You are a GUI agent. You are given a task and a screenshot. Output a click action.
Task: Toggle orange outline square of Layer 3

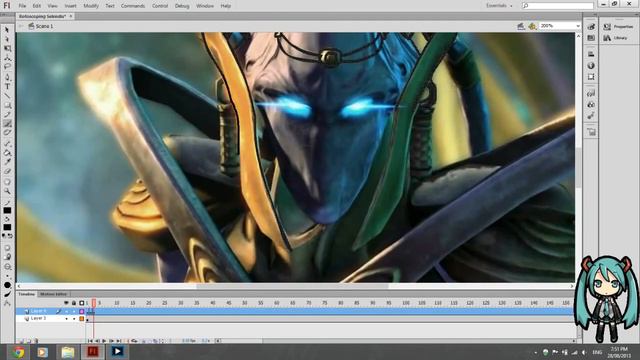point(82,318)
